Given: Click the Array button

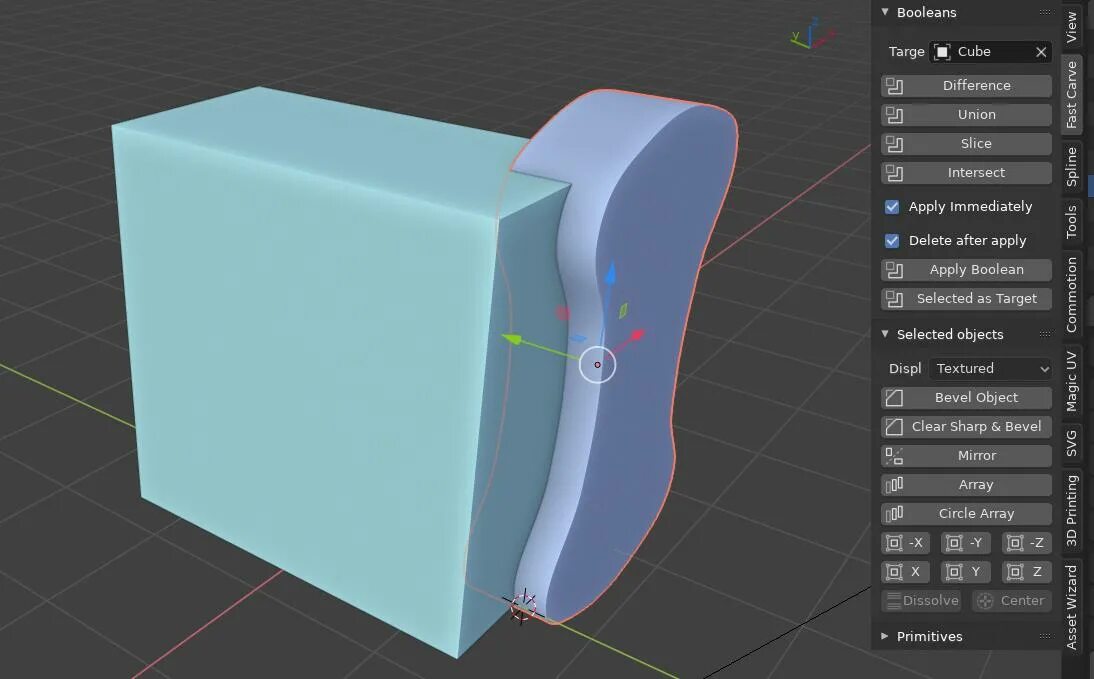Looking at the screenshot, I should pos(966,485).
